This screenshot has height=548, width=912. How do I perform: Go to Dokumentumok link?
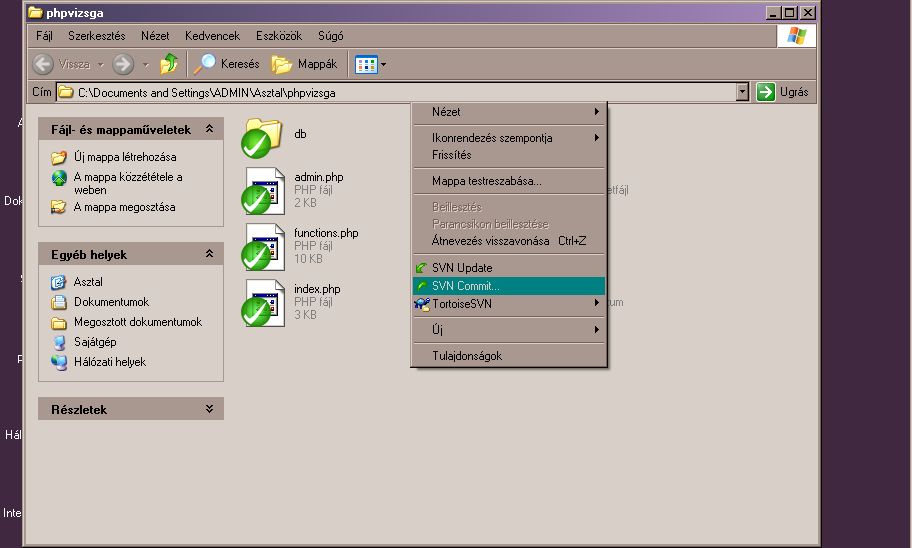(x=112, y=302)
